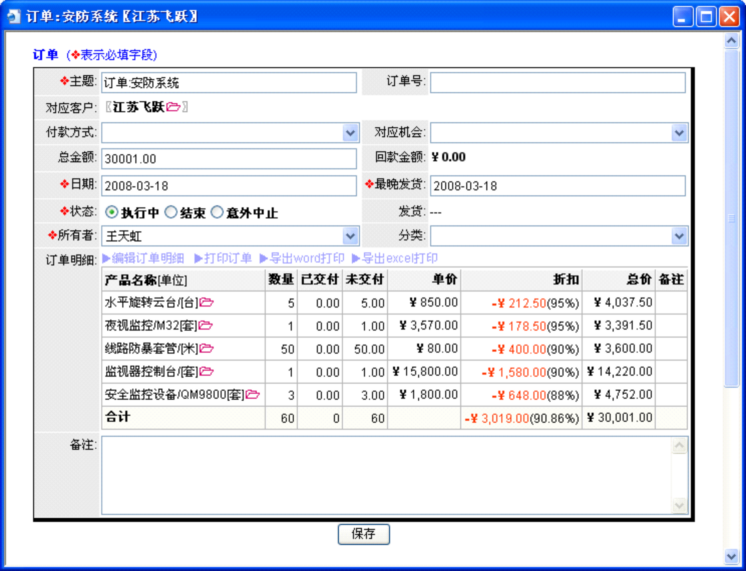Image resolution: width=746 pixels, height=571 pixels.
Task: Click the 编辑订单明细 link
Action: click(143, 258)
